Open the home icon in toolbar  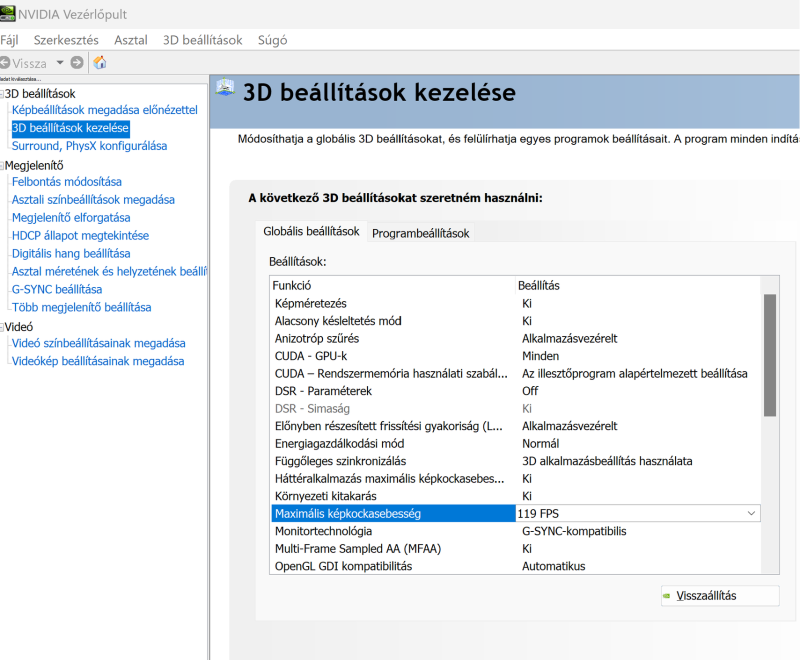pyautogui.click(x=100, y=63)
